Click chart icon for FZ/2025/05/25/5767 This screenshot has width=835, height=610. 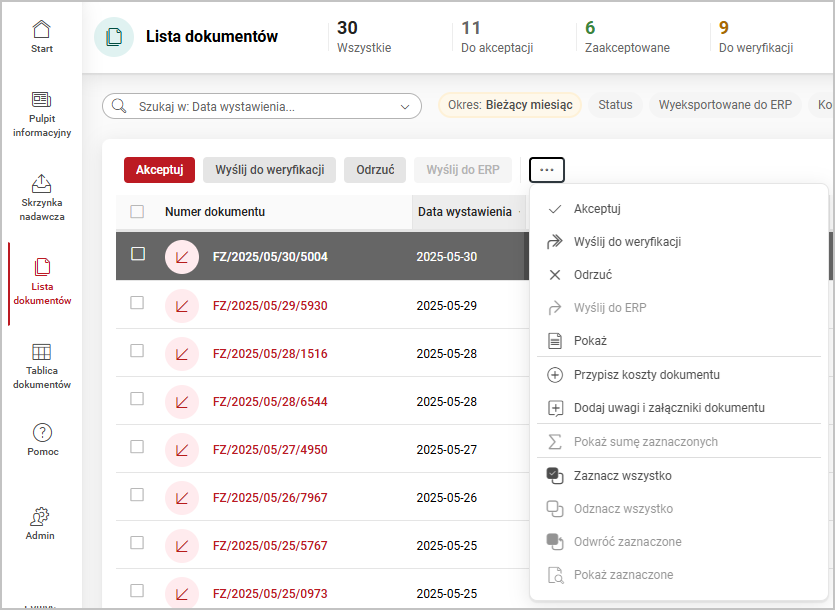pyautogui.click(x=182, y=546)
